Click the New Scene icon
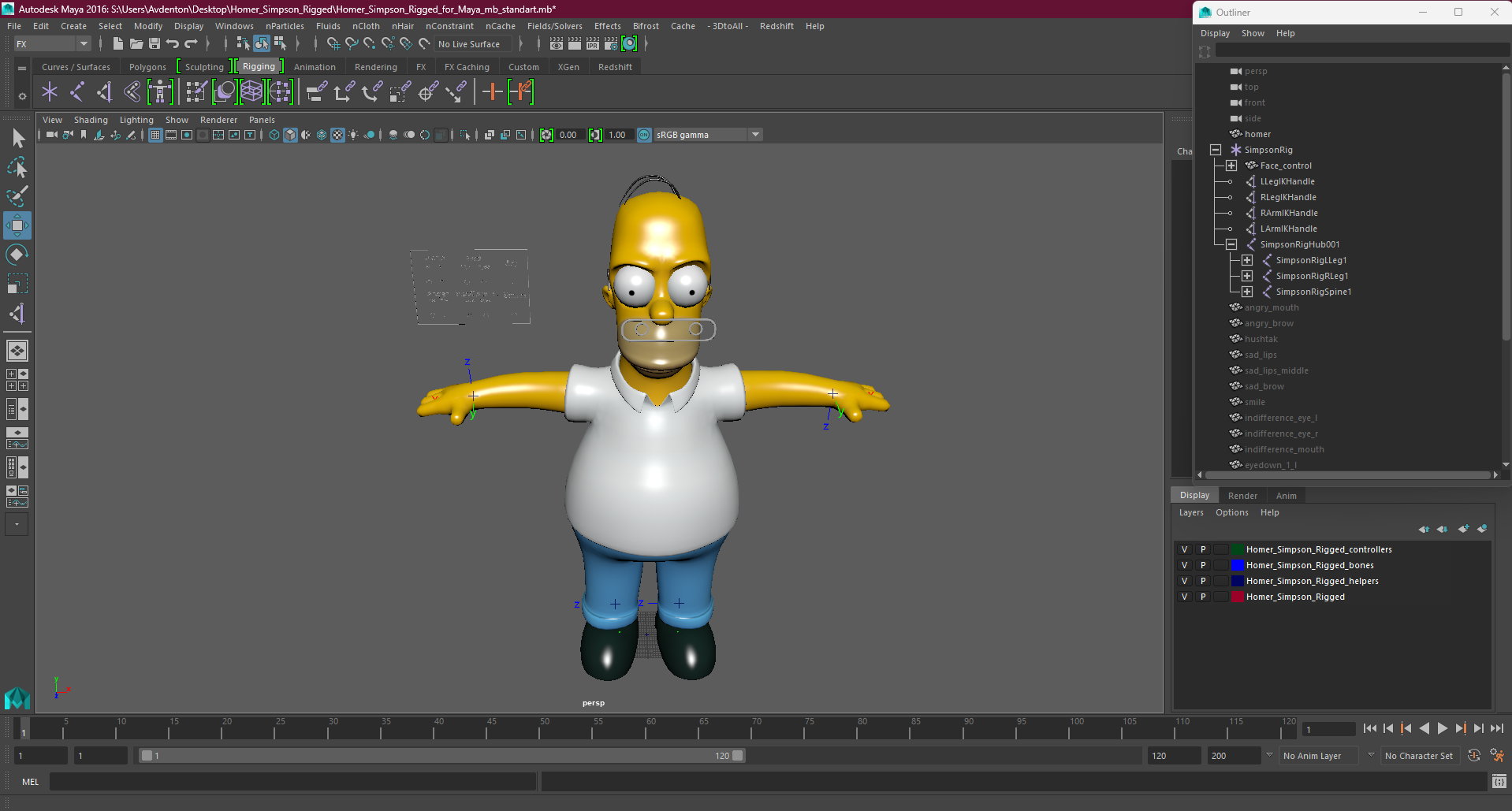Image resolution: width=1512 pixels, height=811 pixels. (x=117, y=44)
